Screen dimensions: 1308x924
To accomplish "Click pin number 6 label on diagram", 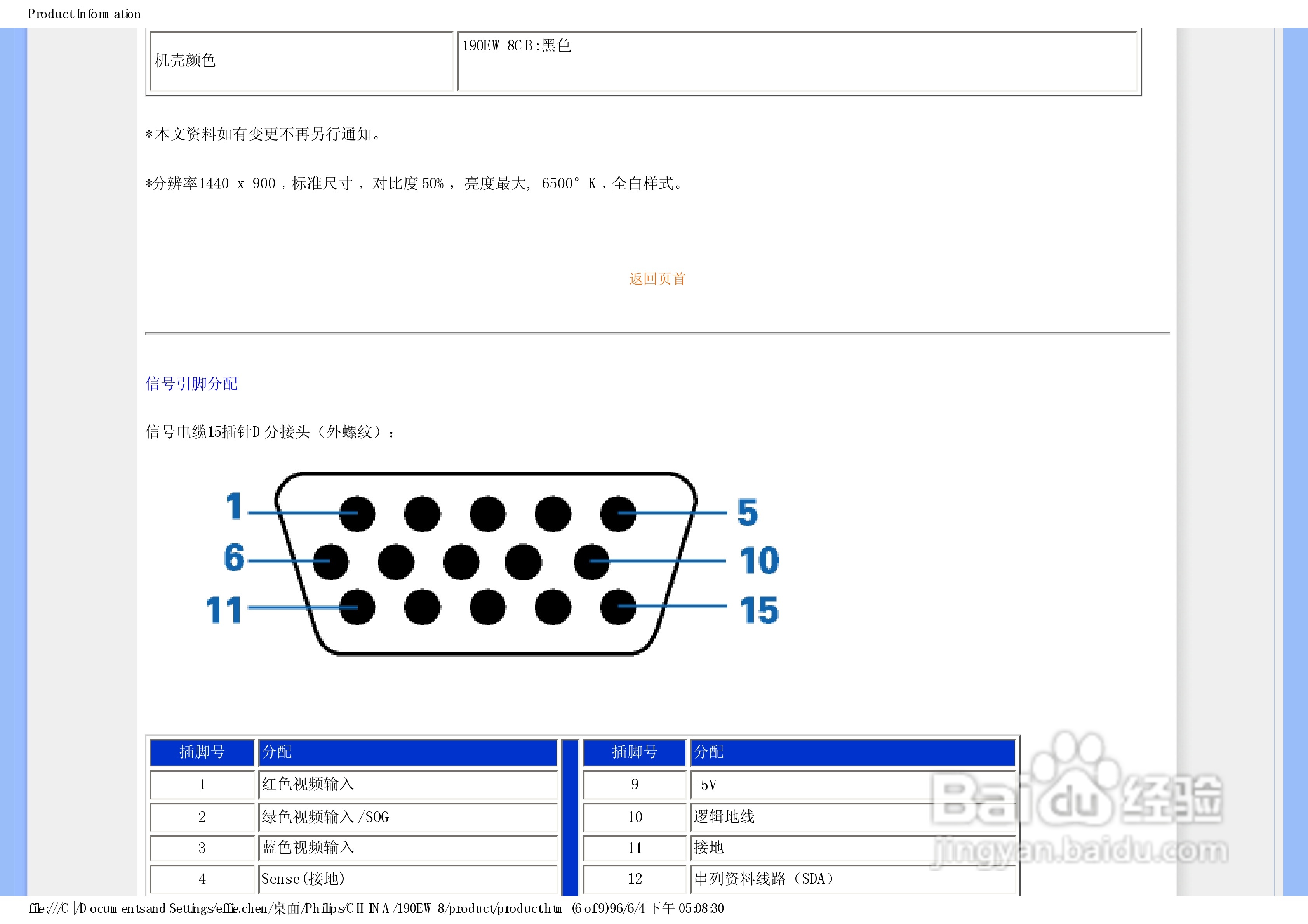I will (233, 557).
